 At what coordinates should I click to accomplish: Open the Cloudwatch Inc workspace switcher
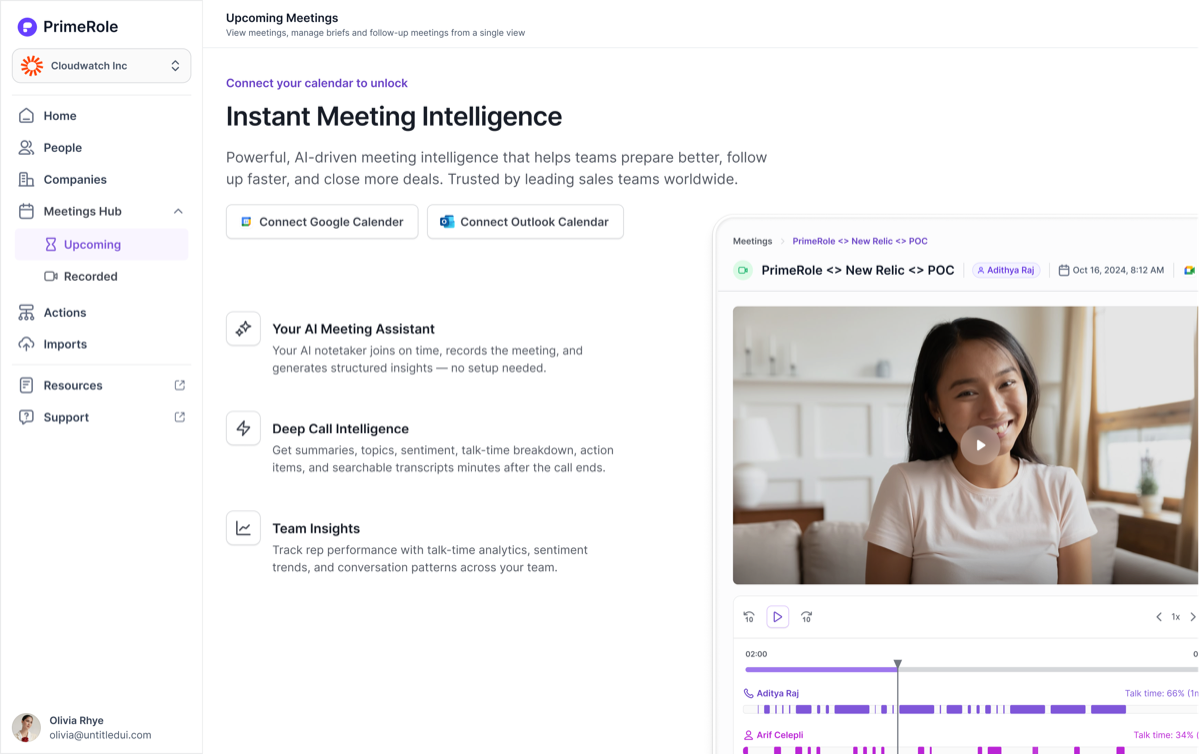tap(101, 66)
